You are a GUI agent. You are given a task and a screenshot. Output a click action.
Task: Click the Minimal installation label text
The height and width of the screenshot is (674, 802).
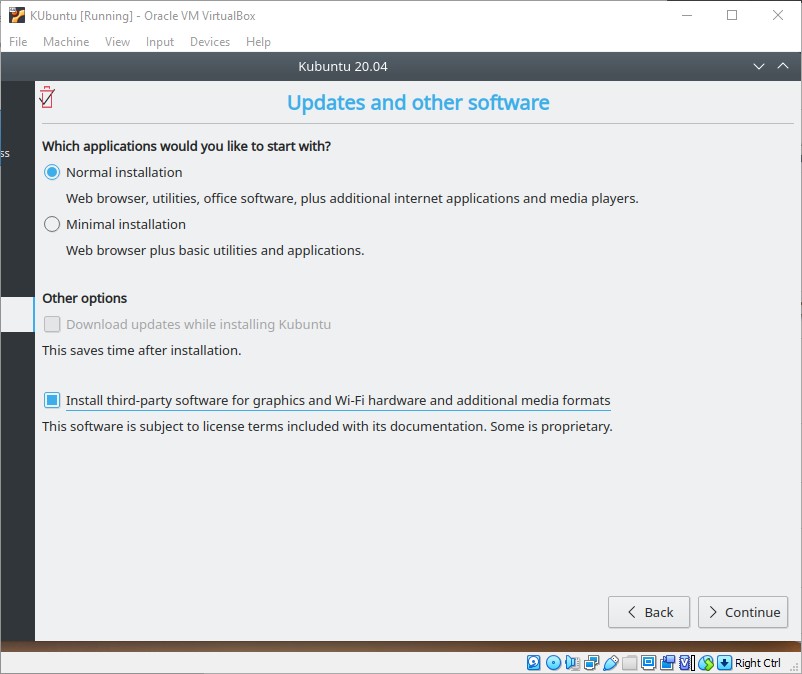(x=126, y=224)
